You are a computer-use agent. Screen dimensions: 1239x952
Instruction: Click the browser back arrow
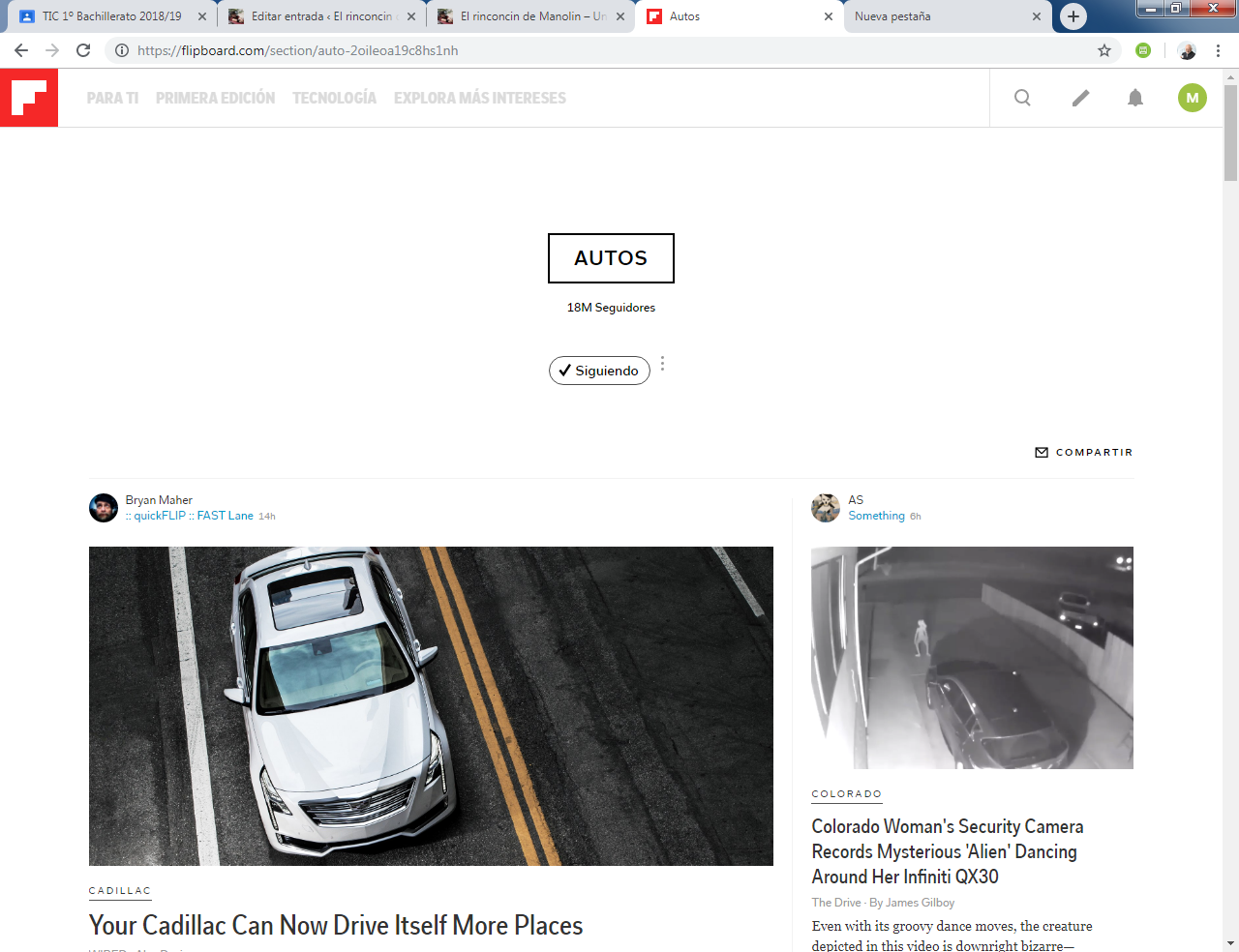(x=21, y=50)
